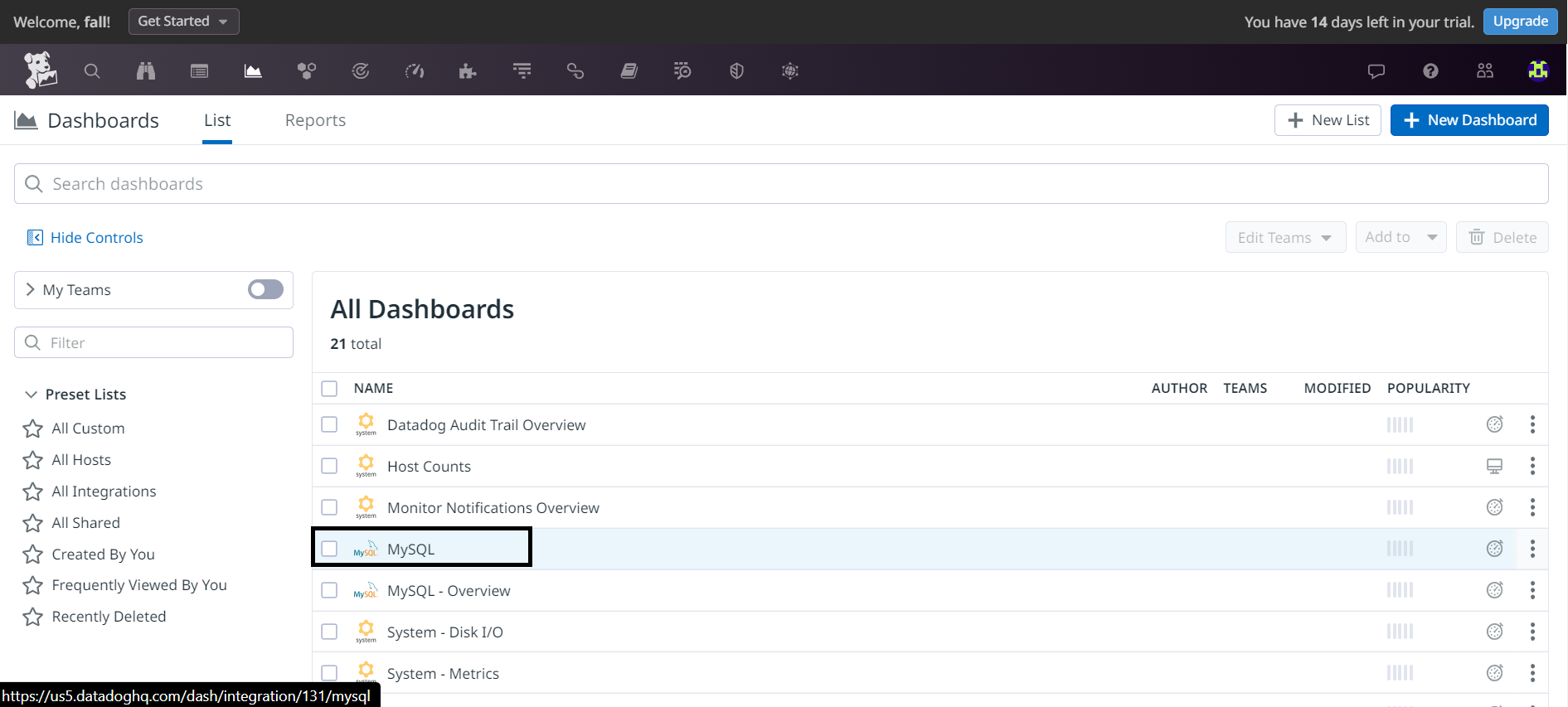Image resolution: width=1568 pixels, height=707 pixels.
Task: Click popularity bars on MySQL - Overview row
Action: (1400, 590)
